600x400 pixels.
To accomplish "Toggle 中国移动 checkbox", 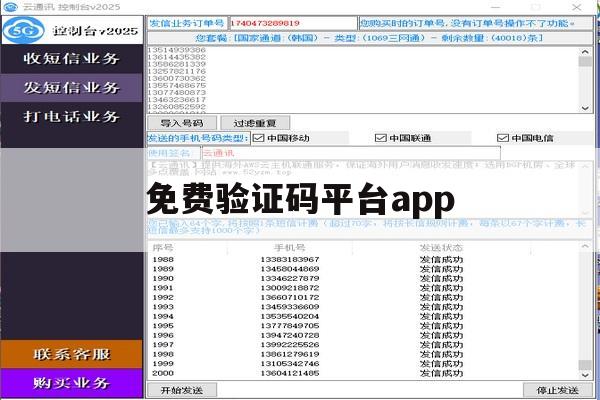I will 259,138.
